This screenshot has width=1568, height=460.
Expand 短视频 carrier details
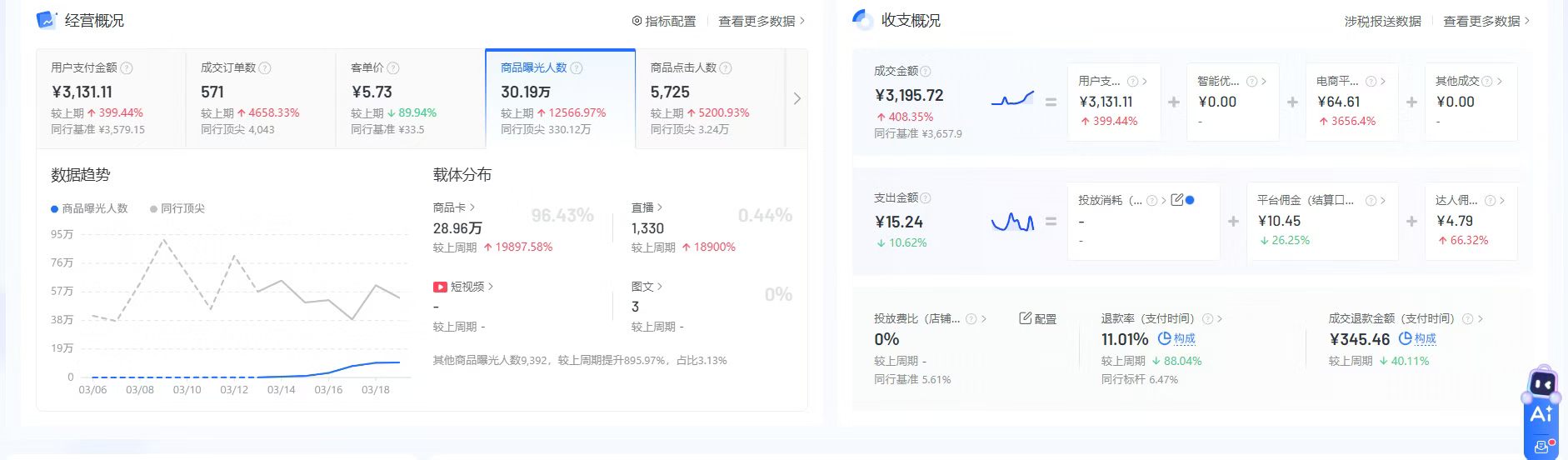click(x=491, y=287)
